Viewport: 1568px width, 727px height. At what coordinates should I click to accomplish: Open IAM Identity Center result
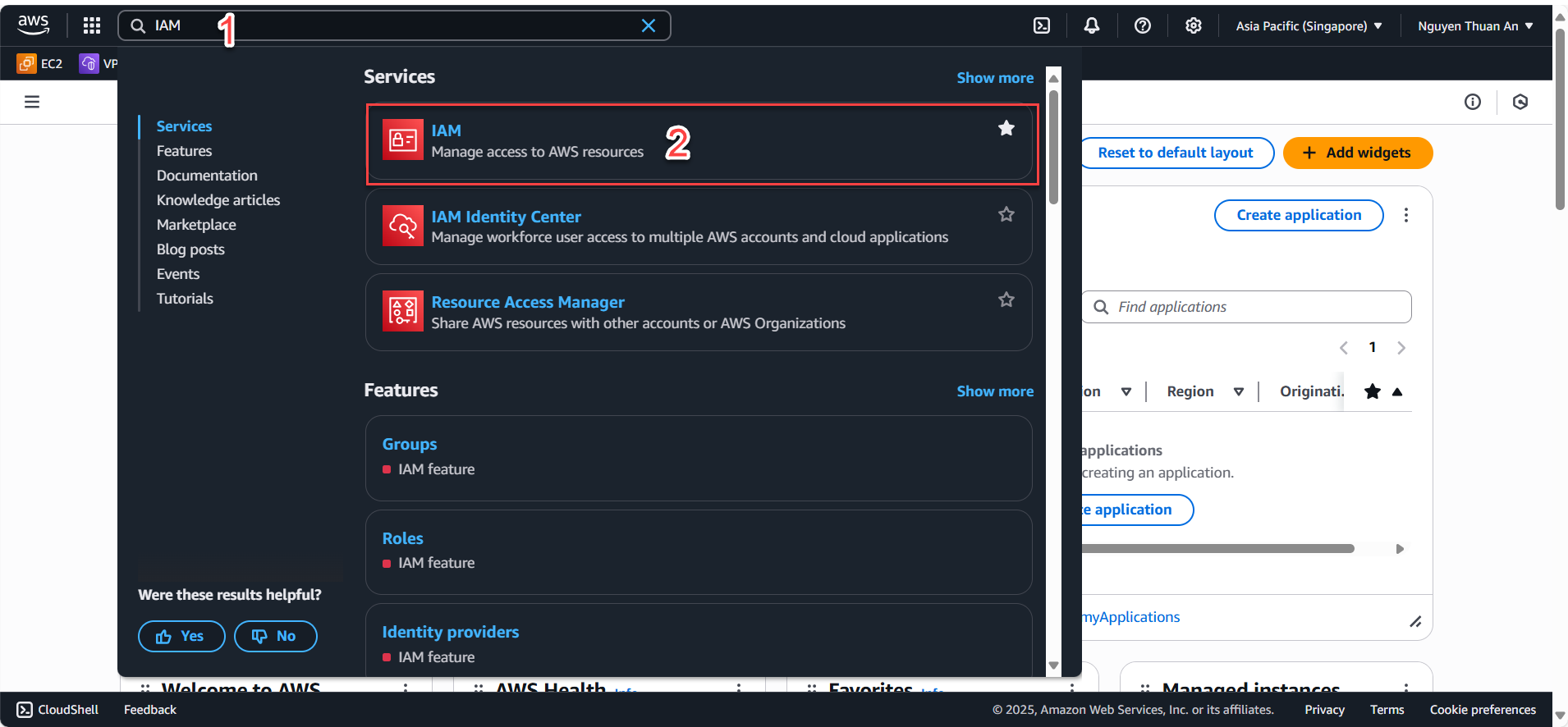[699, 226]
